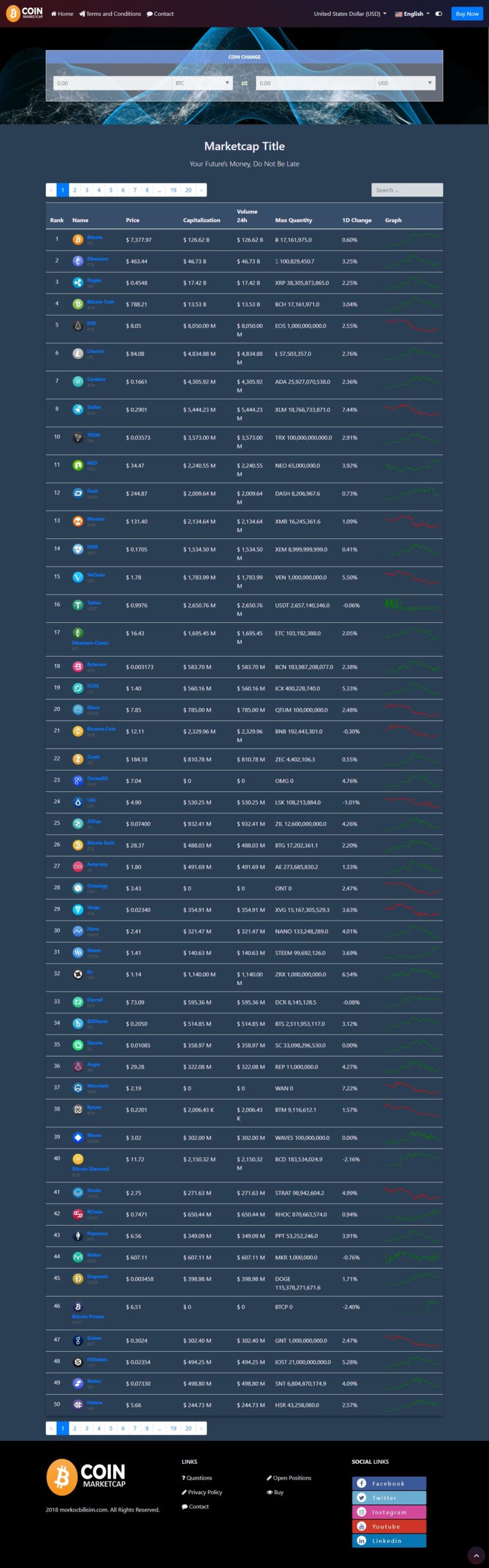This screenshot has height=1568, width=489.
Task: Click the Tether coin icon
Action: click(x=78, y=605)
